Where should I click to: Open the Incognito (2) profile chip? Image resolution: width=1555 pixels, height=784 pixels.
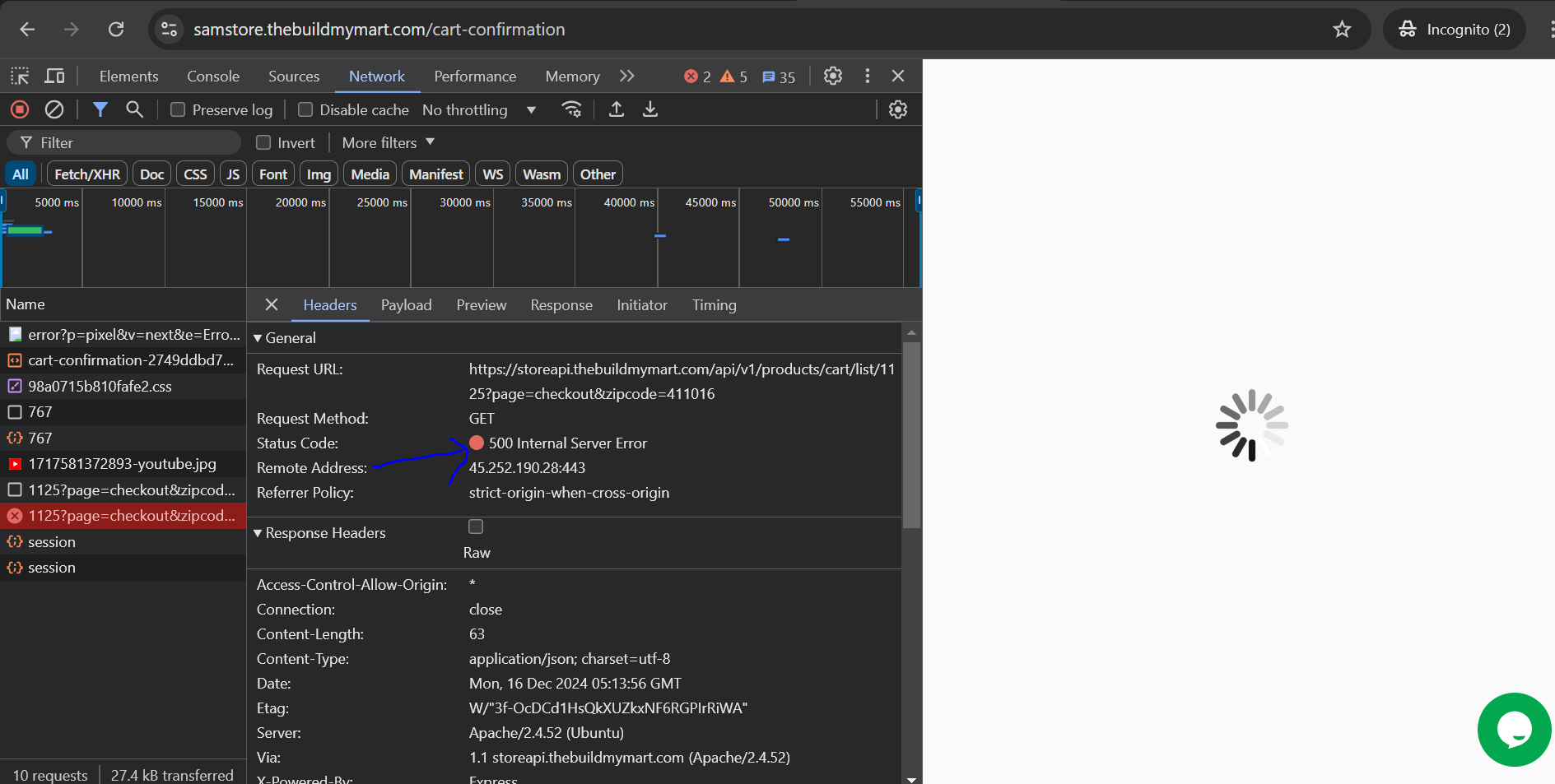tap(1455, 30)
